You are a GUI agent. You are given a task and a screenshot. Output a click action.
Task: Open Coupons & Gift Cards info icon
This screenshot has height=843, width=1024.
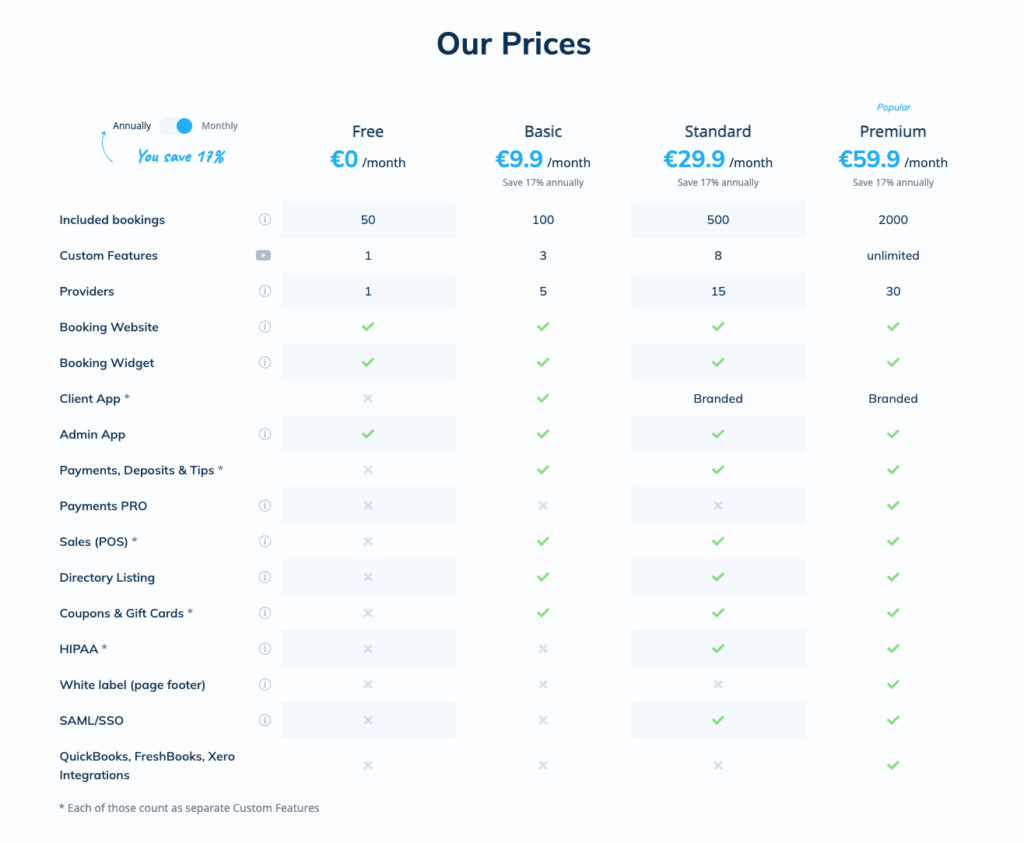point(264,613)
